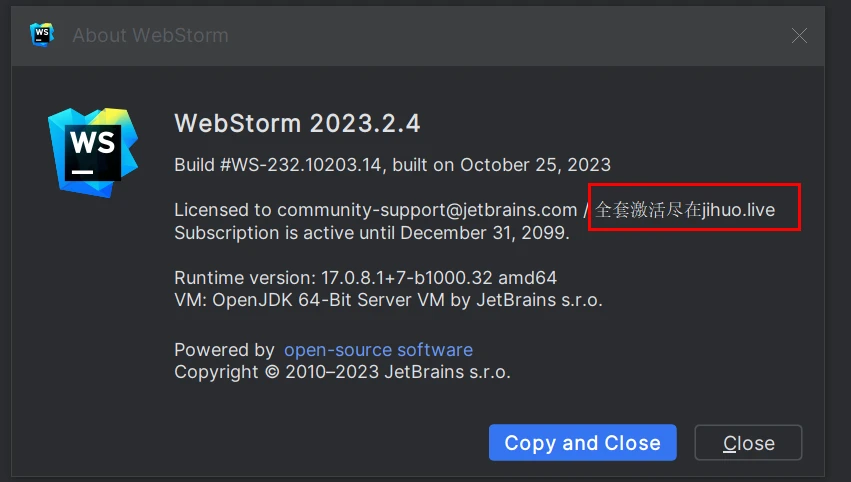The height and width of the screenshot is (482, 851).
Task: Click the Licensed to label text
Action: coord(223,210)
